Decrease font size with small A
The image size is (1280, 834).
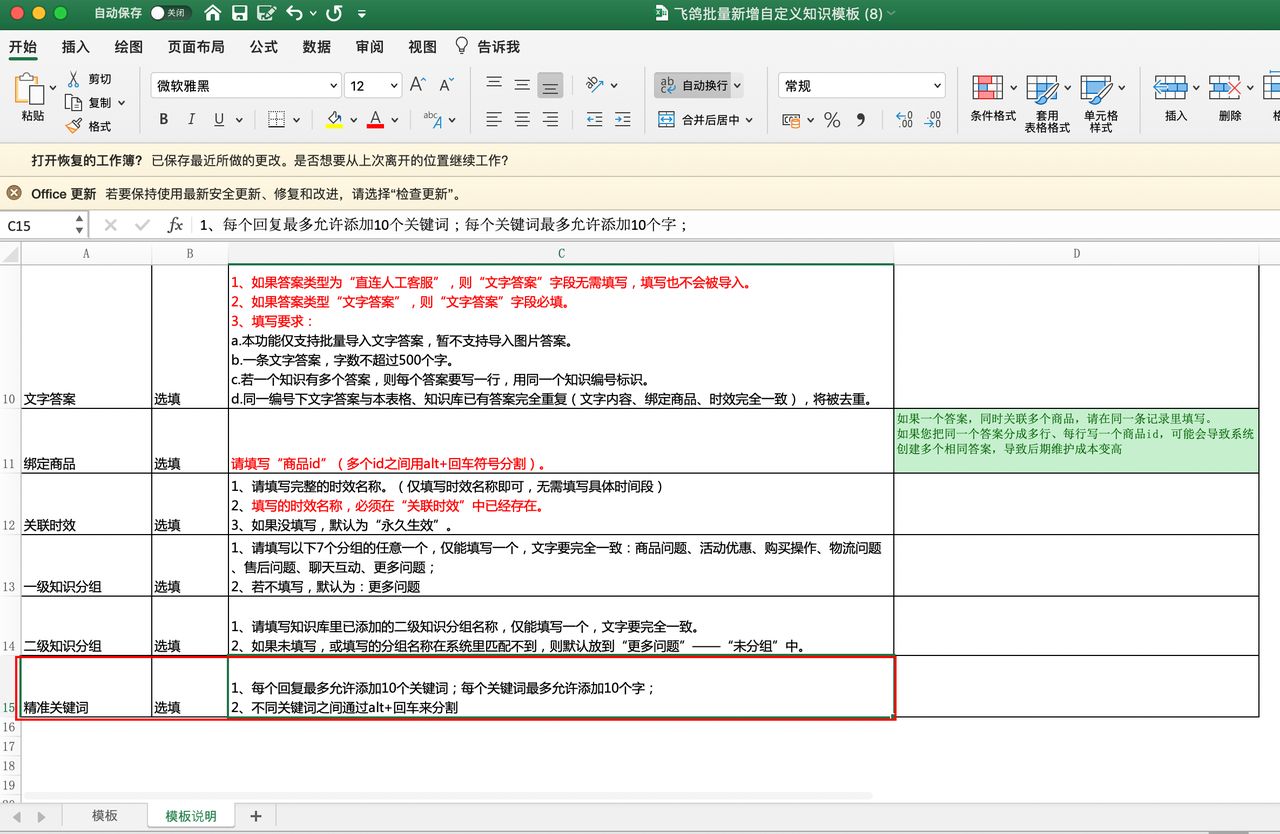point(445,86)
